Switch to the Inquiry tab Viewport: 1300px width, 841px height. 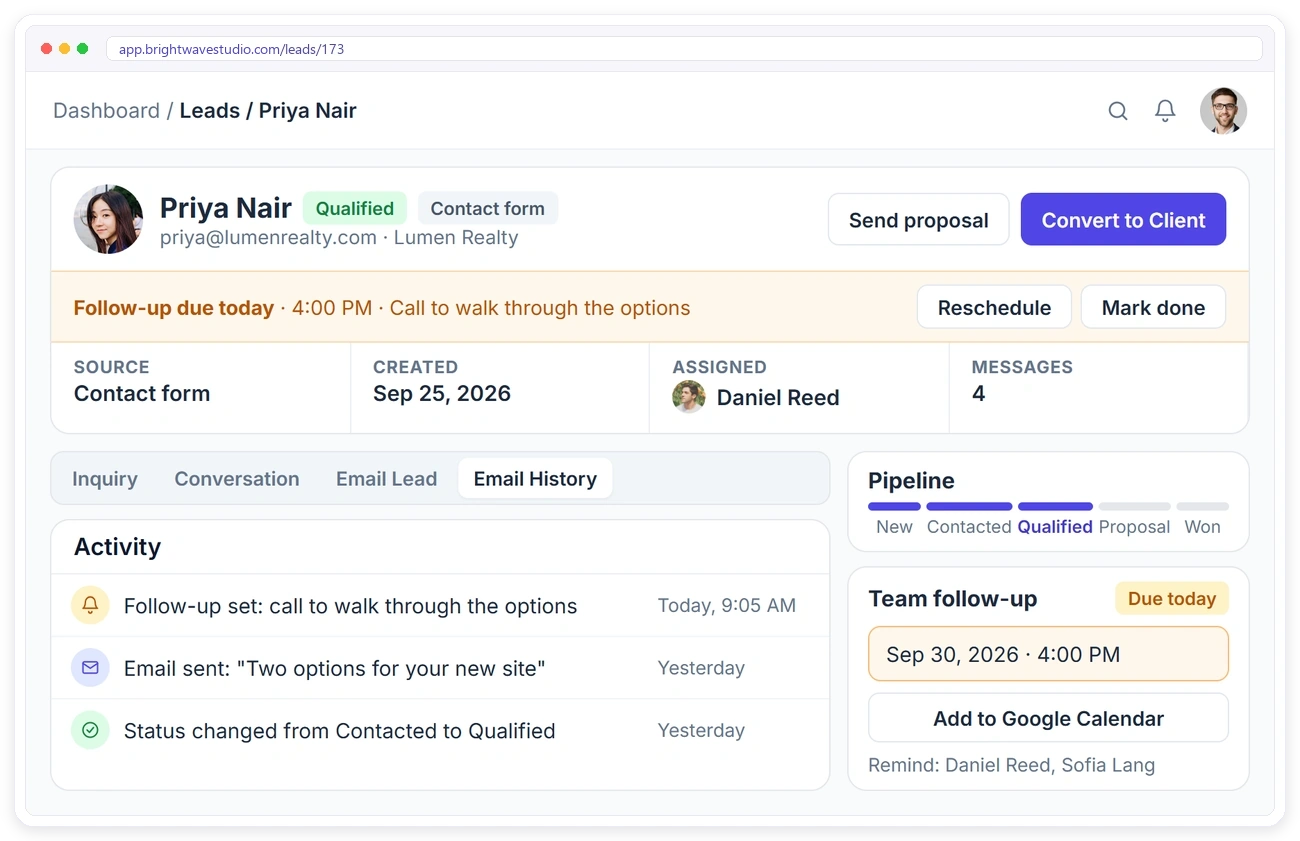(105, 479)
